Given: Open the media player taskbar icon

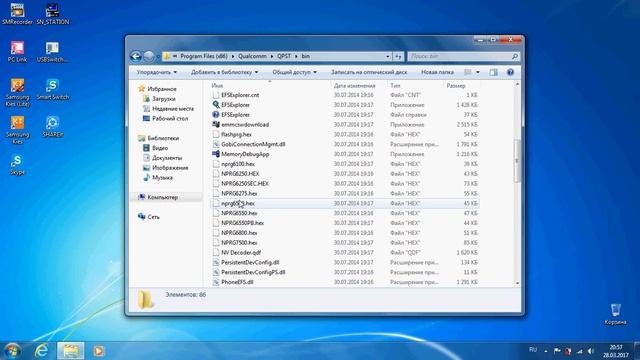Looking at the screenshot, I should tap(98, 351).
